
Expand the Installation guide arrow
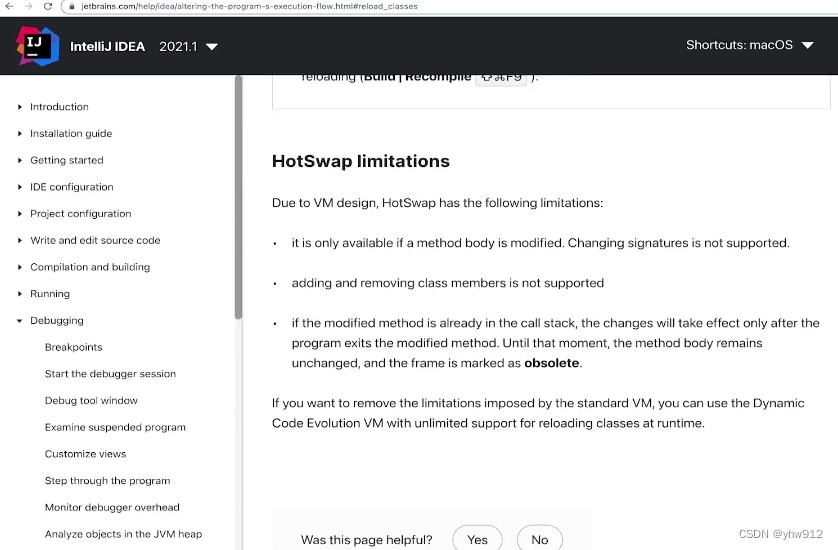click(x=20, y=134)
